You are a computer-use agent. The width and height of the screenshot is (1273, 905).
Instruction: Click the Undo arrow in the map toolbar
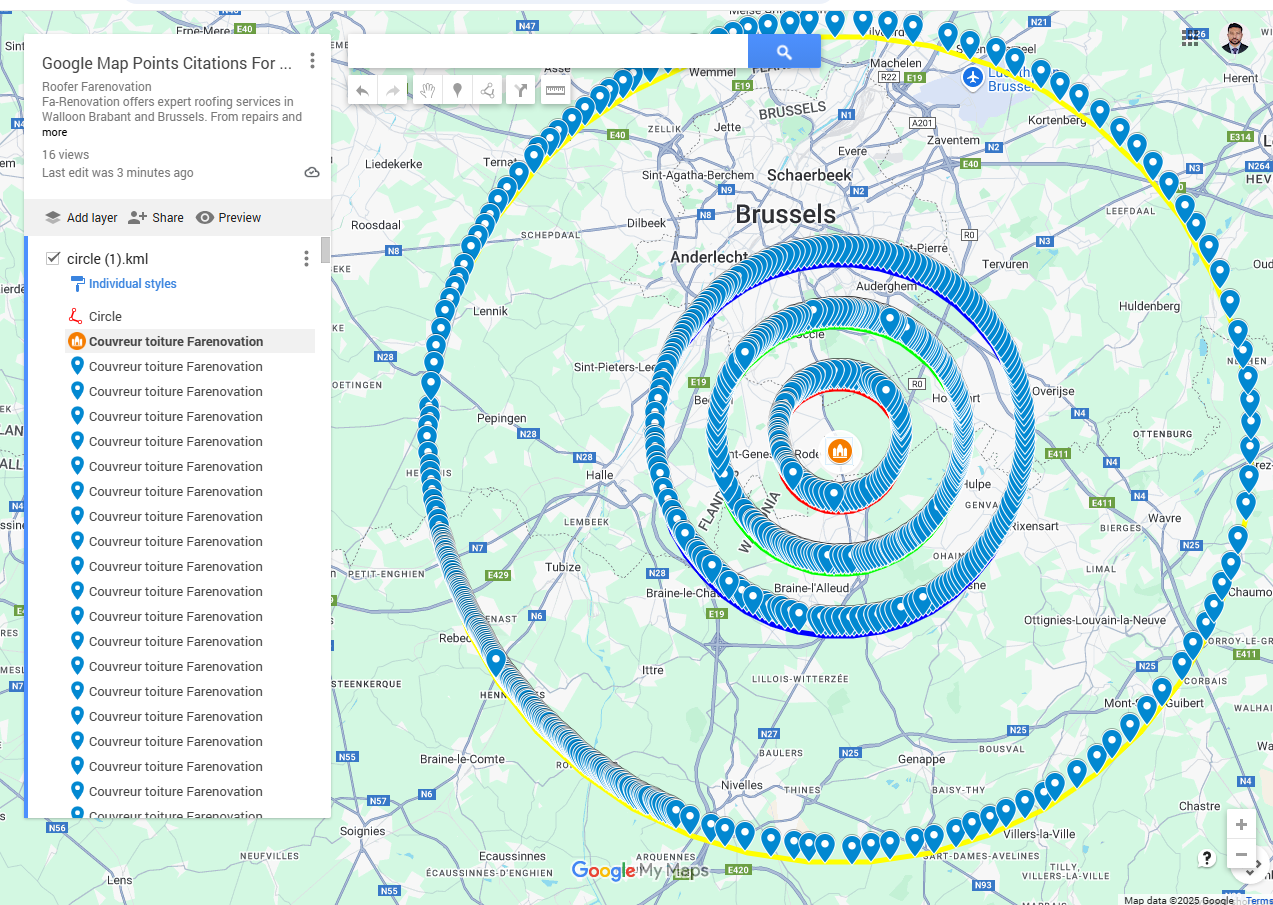point(362,90)
